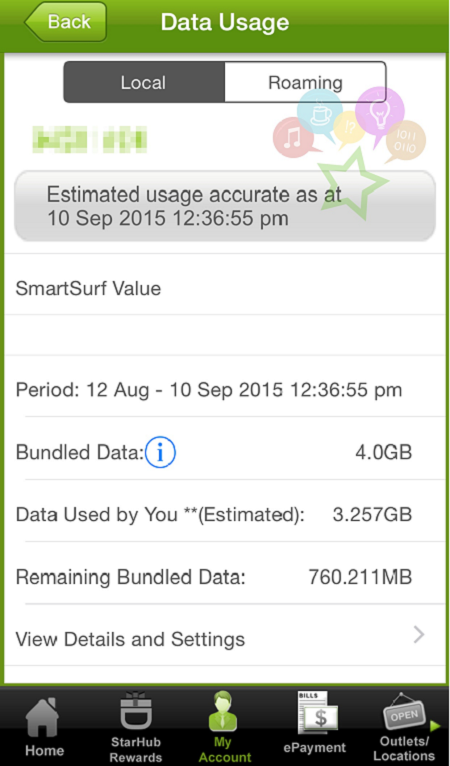Tap the binary code speech bubble
The image size is (450, 766).
point(405,141)
